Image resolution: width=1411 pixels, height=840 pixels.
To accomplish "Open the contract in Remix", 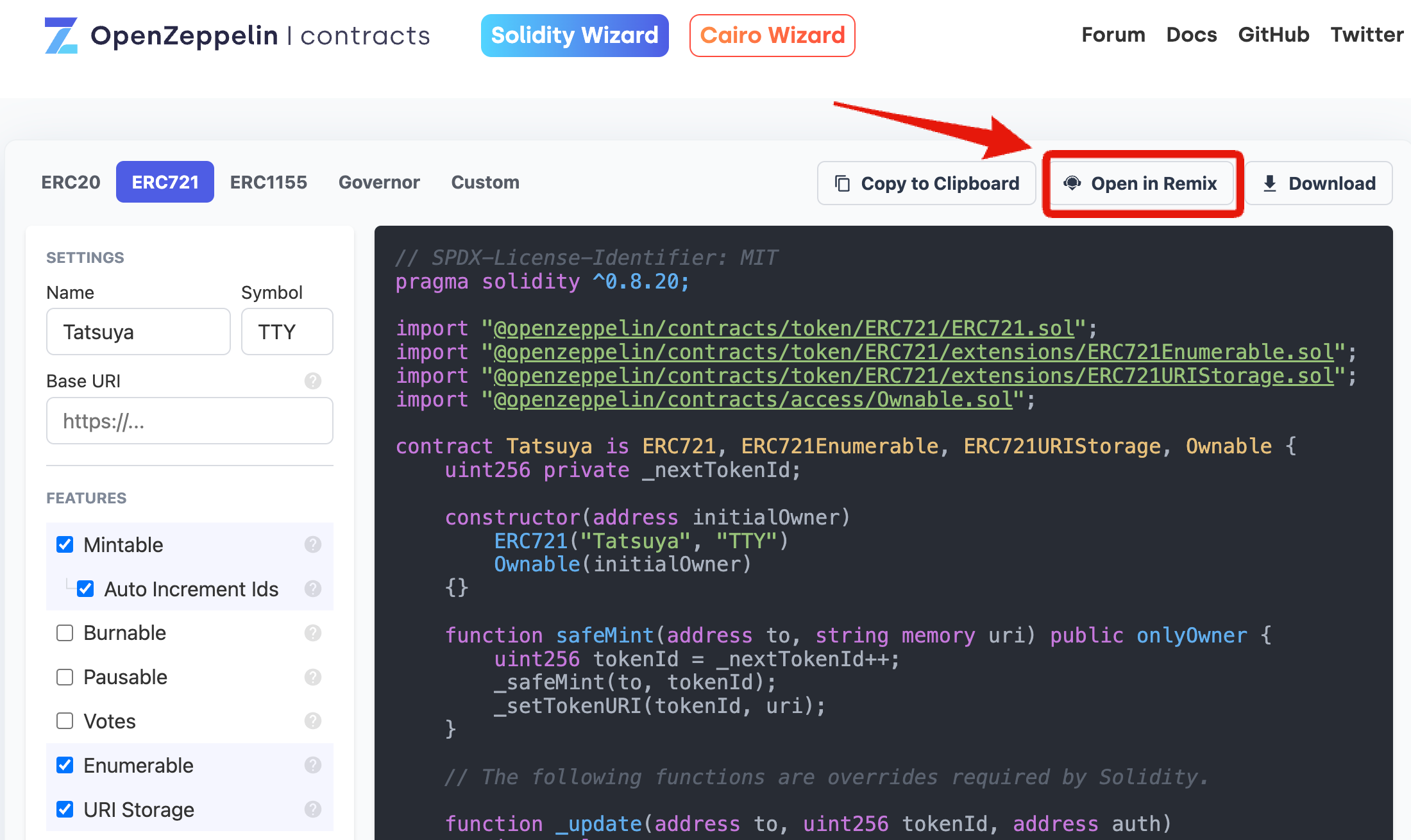I will 1142,183.
